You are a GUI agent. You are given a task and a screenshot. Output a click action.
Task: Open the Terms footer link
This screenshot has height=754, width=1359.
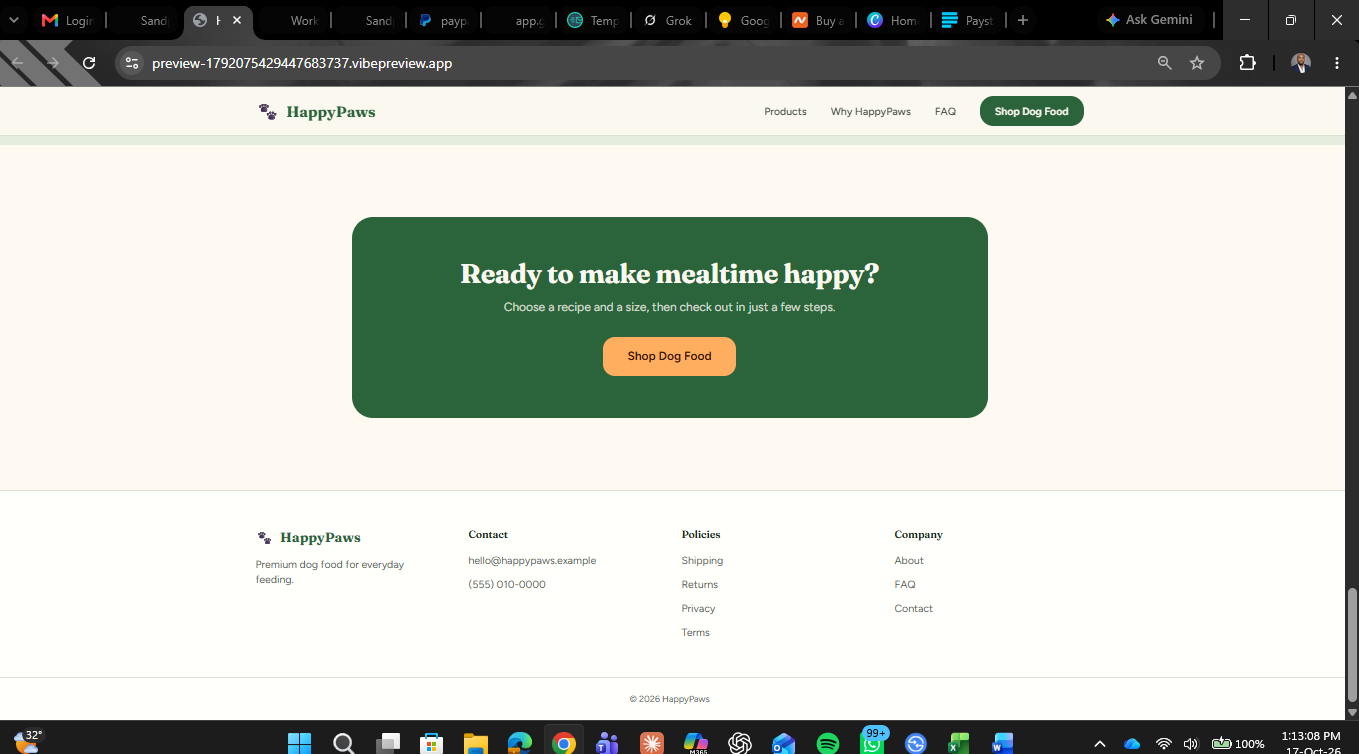point(695,633)
